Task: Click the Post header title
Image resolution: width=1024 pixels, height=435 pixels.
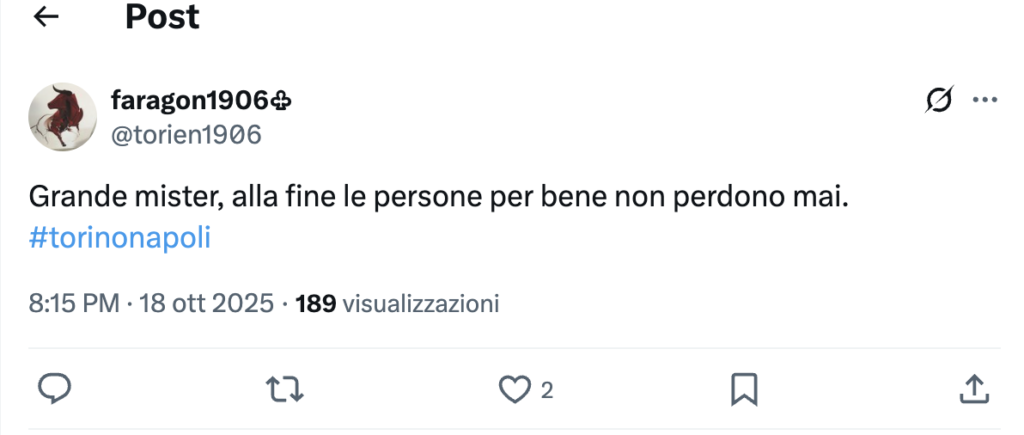Action: (x=162, y=17)
